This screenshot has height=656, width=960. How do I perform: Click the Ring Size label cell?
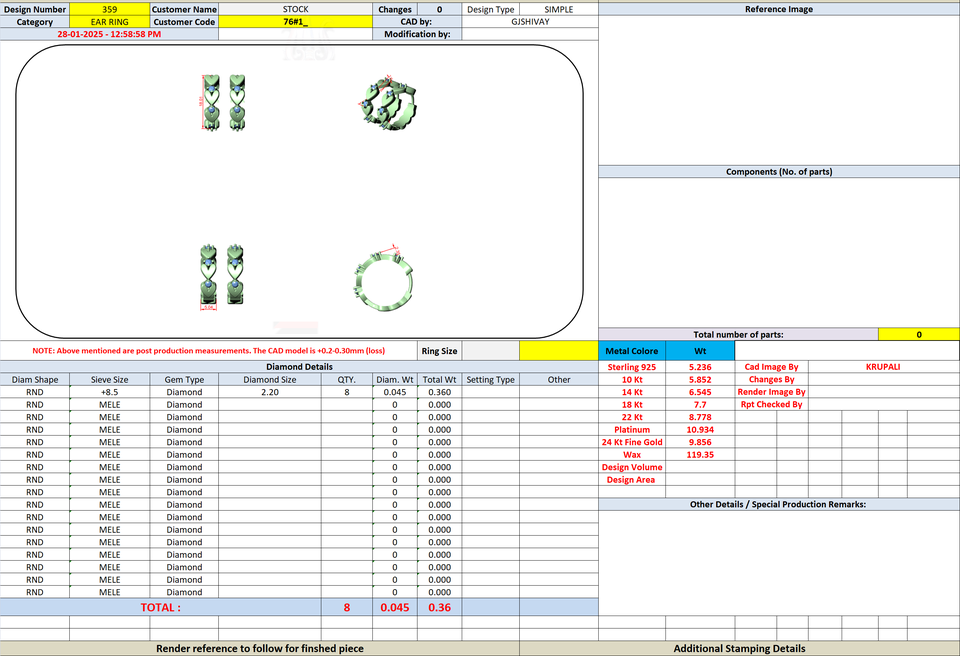[440, 351]
